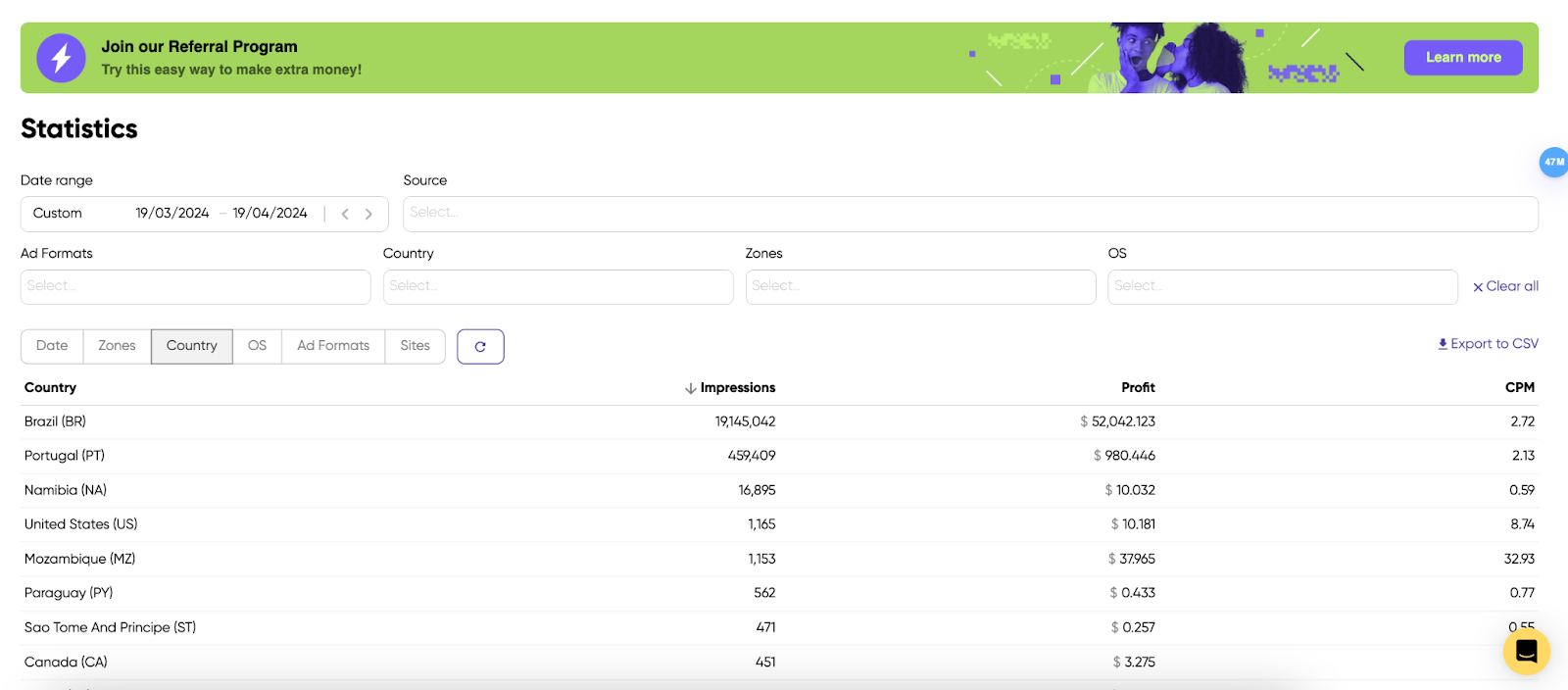1568x690 pixels.
Task: Open the Ad Formats filter dropdown
Action: 195,286
